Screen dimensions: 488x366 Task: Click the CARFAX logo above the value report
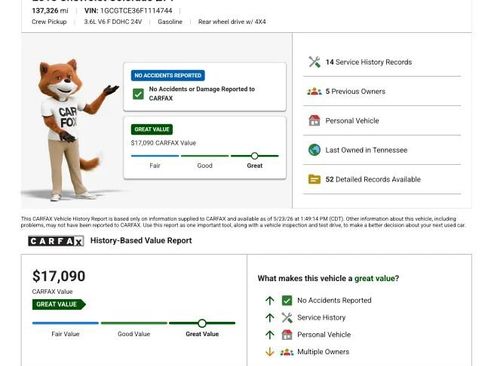click(x=56, y=241)
